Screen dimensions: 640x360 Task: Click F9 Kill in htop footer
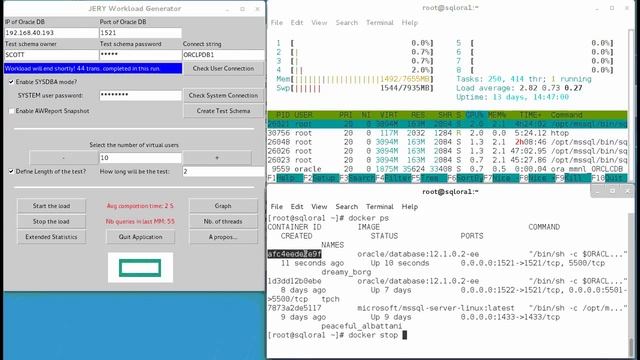click(573, 178)
